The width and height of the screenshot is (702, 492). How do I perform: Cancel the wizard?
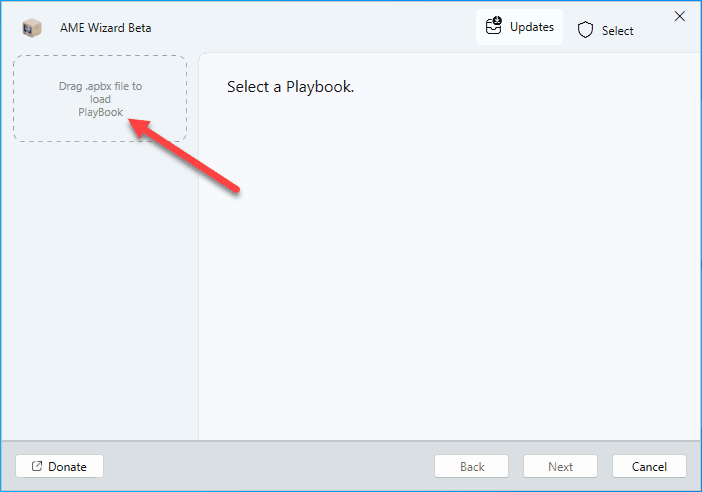click(649, 466)
